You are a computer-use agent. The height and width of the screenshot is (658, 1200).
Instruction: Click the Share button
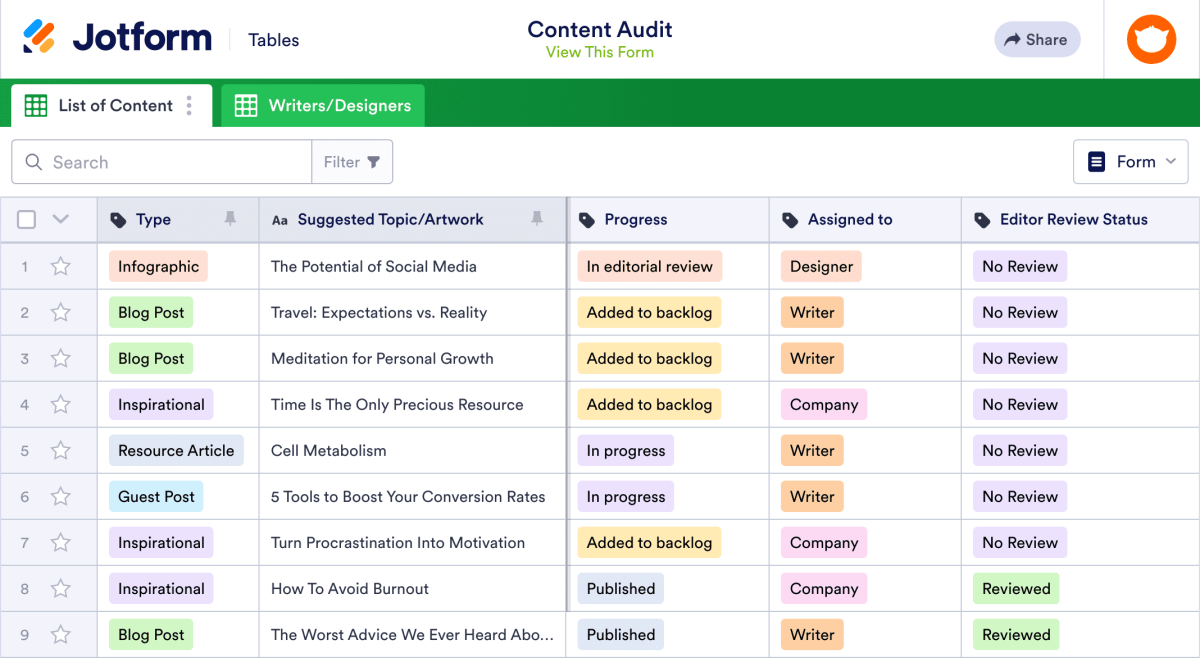click(x=1036, y=40)
